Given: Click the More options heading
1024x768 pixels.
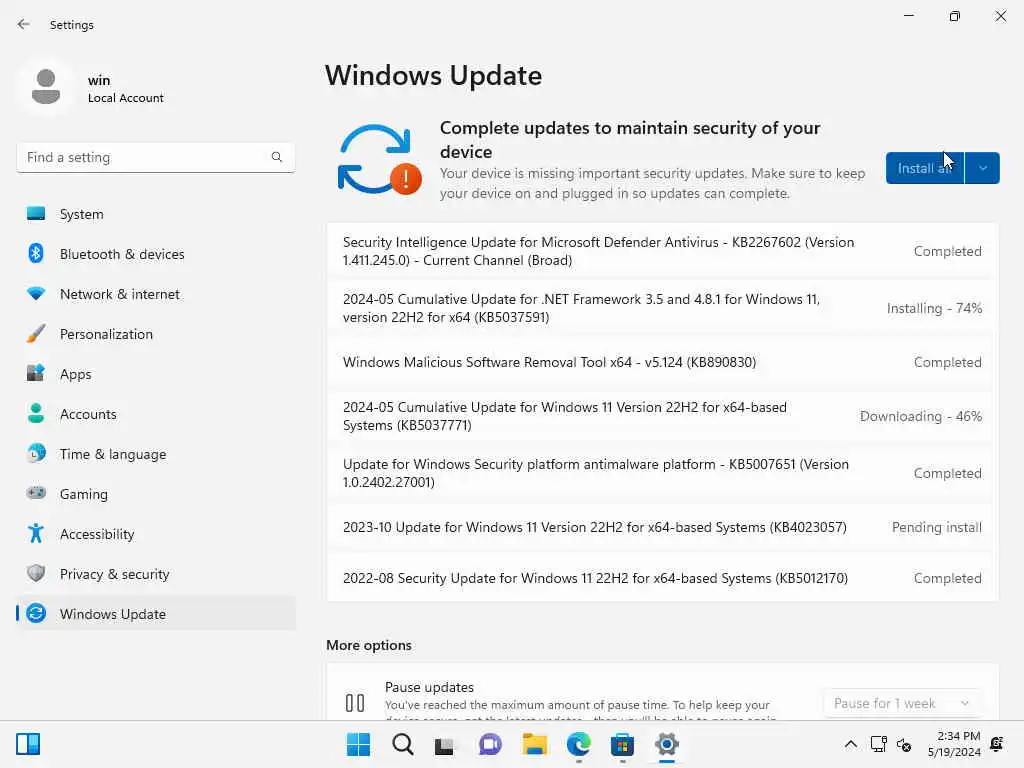Looking at the screenshot, I should coord(369,645).
